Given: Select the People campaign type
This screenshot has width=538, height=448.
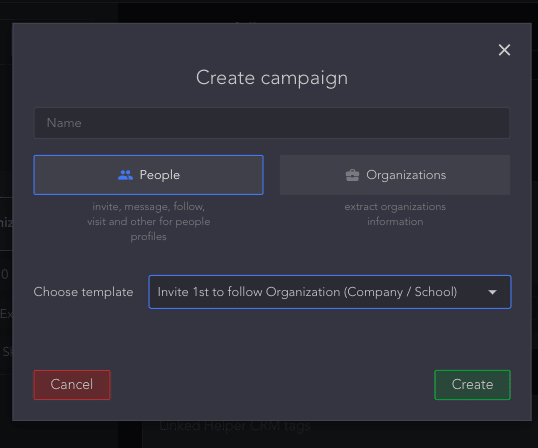Looking at the screenshot, I should pos(149,175).
